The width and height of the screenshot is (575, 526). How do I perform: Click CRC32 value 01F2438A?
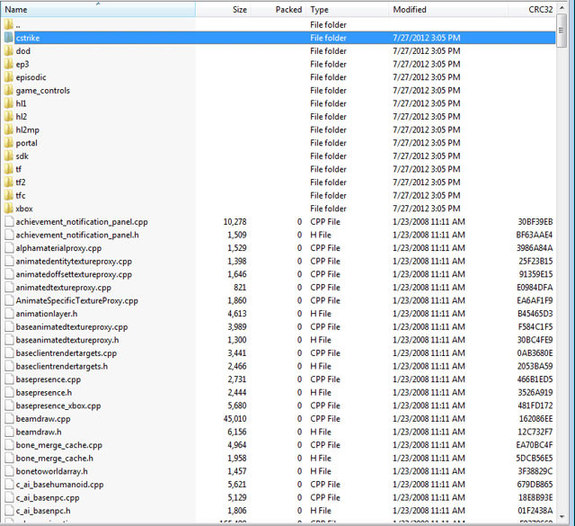pyautogui.click(x=535, y=511)
